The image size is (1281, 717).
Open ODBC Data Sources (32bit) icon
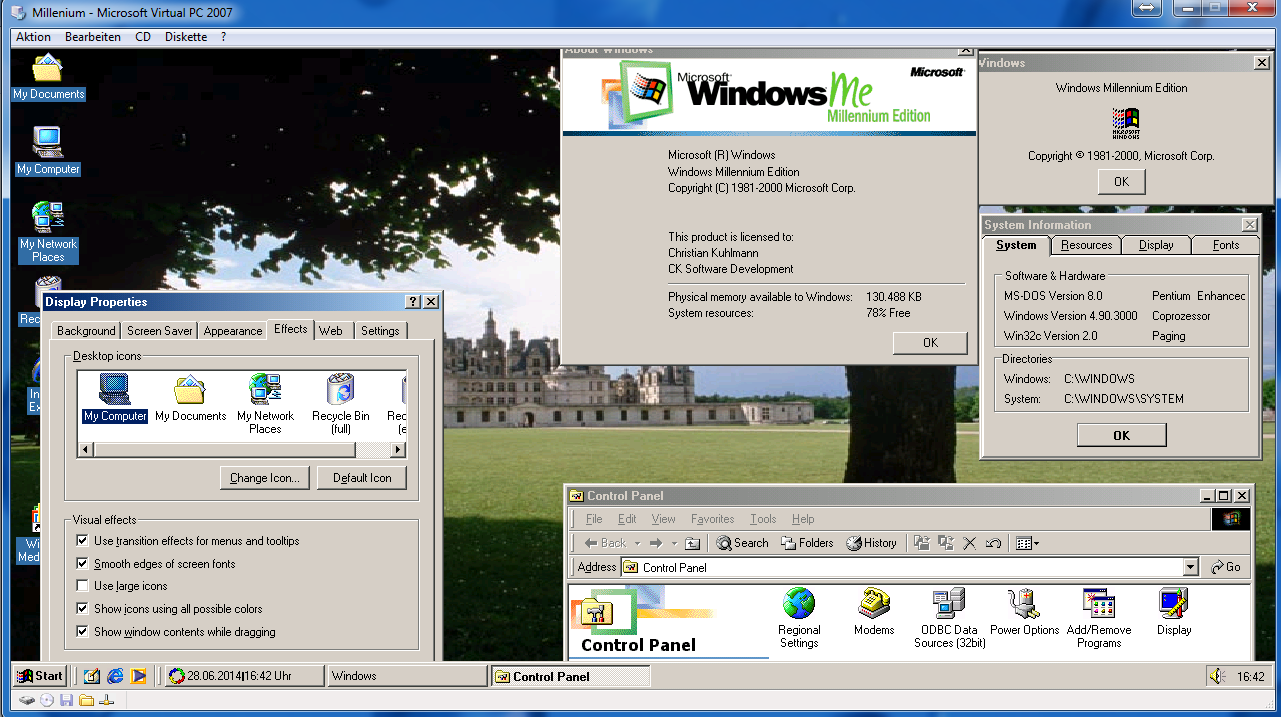948,606
